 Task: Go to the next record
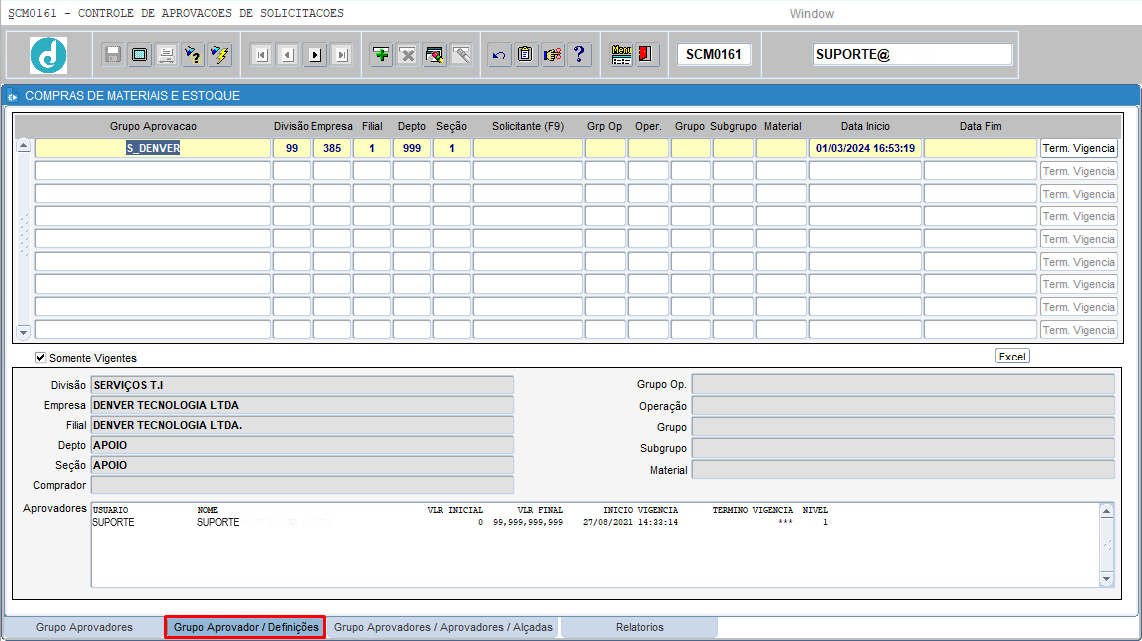pos(315,55)
